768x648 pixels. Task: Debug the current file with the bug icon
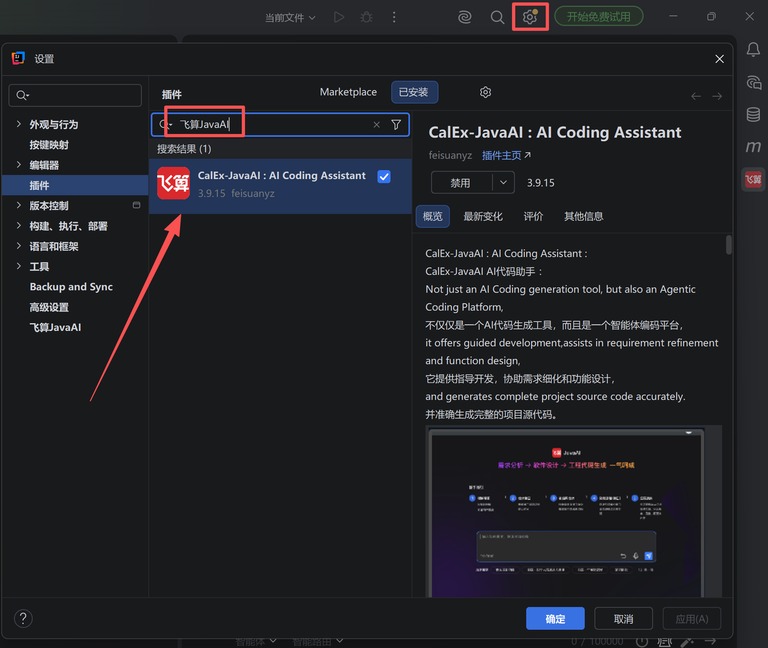tap(366, 17)
